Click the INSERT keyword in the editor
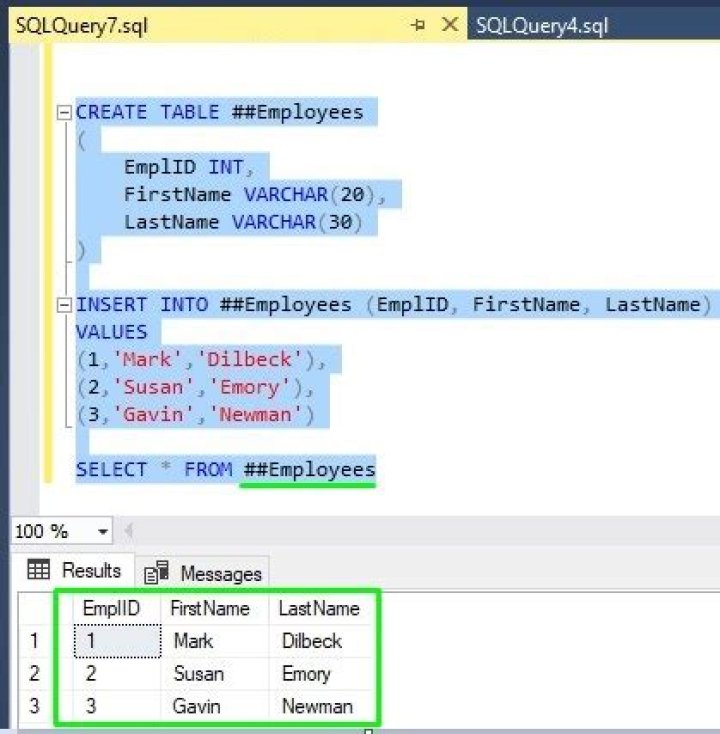 click(x=111, y=305)
